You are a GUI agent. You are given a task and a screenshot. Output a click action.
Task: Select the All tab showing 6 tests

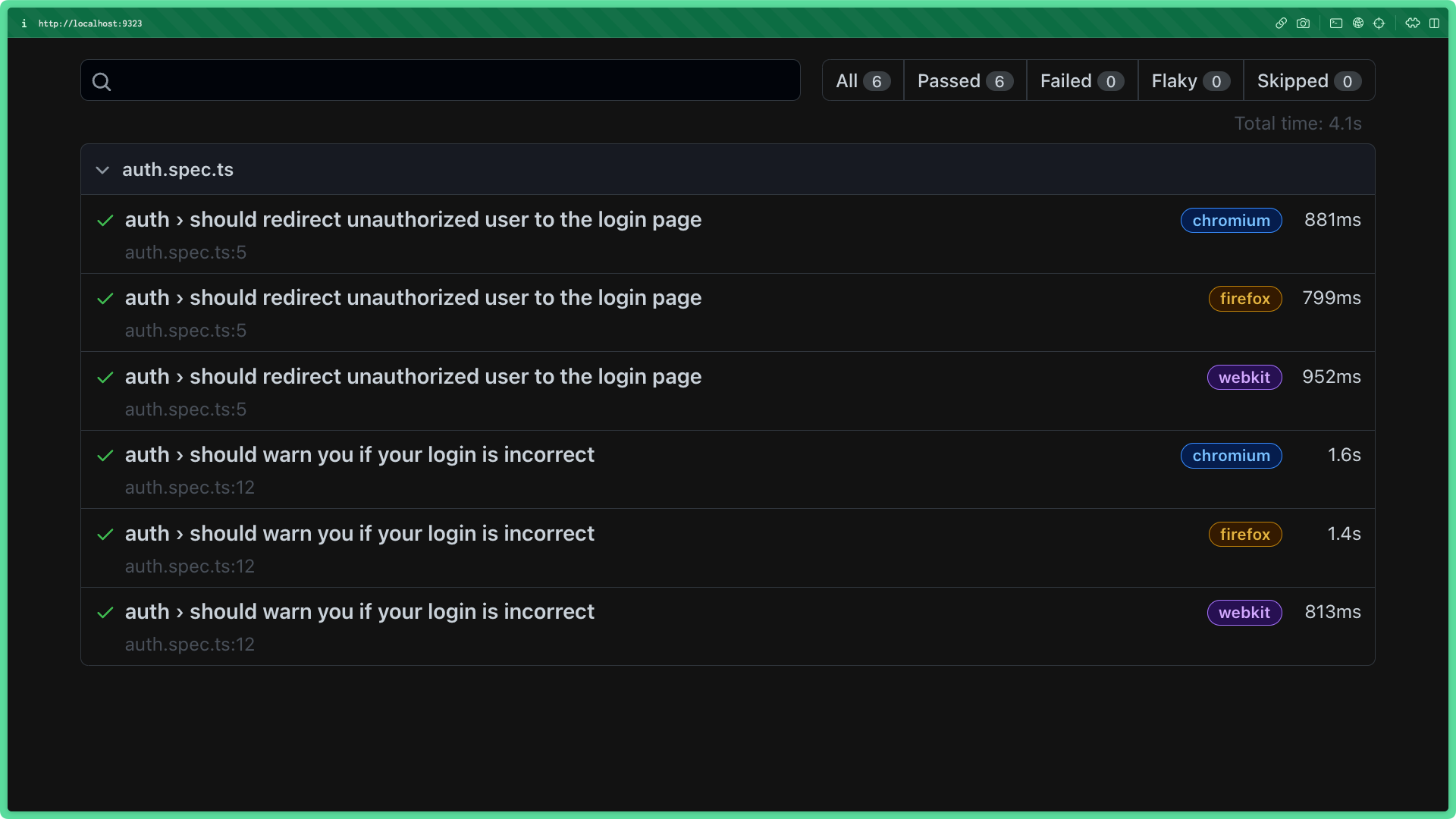860,81
